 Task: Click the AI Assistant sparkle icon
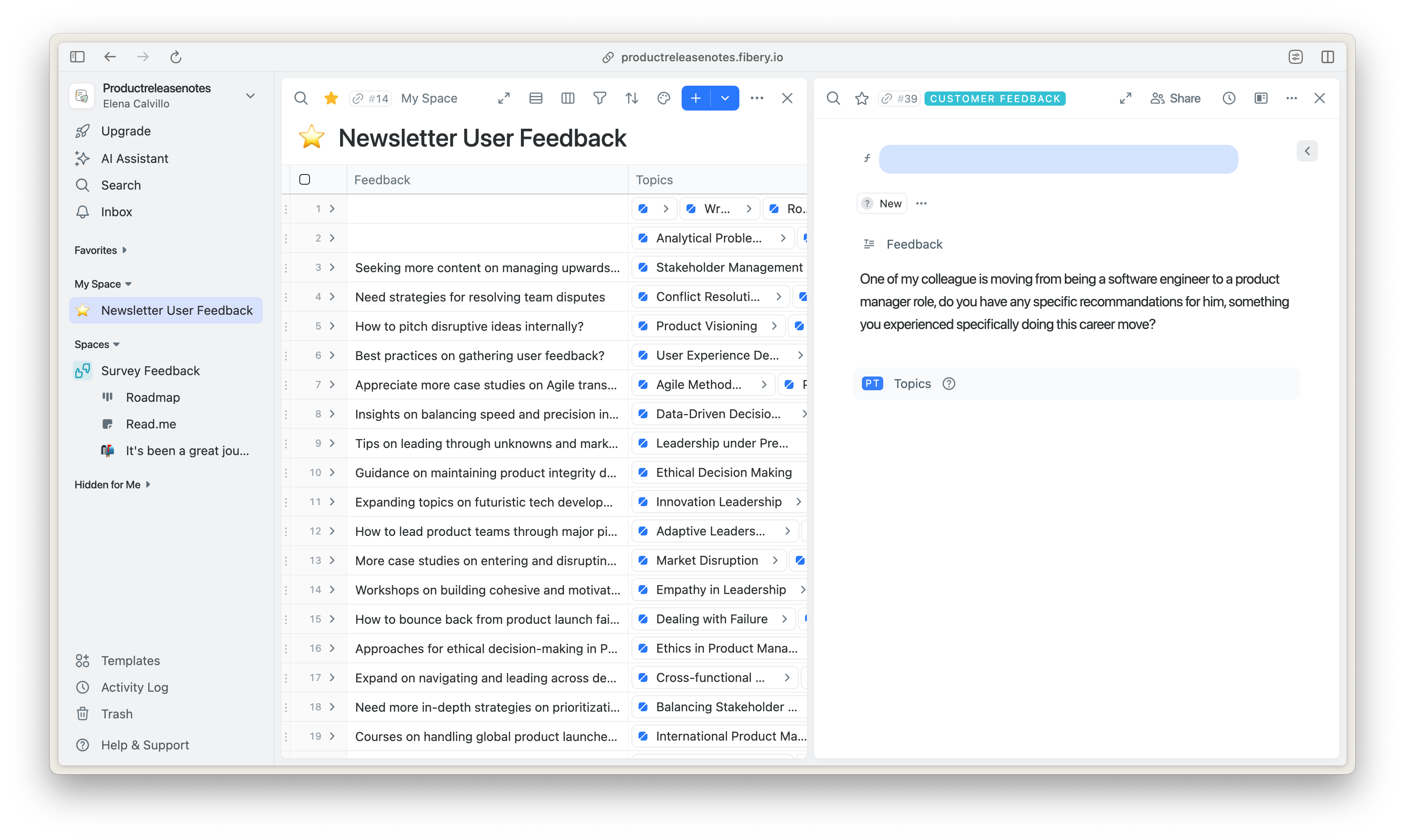tap(83, 158)
